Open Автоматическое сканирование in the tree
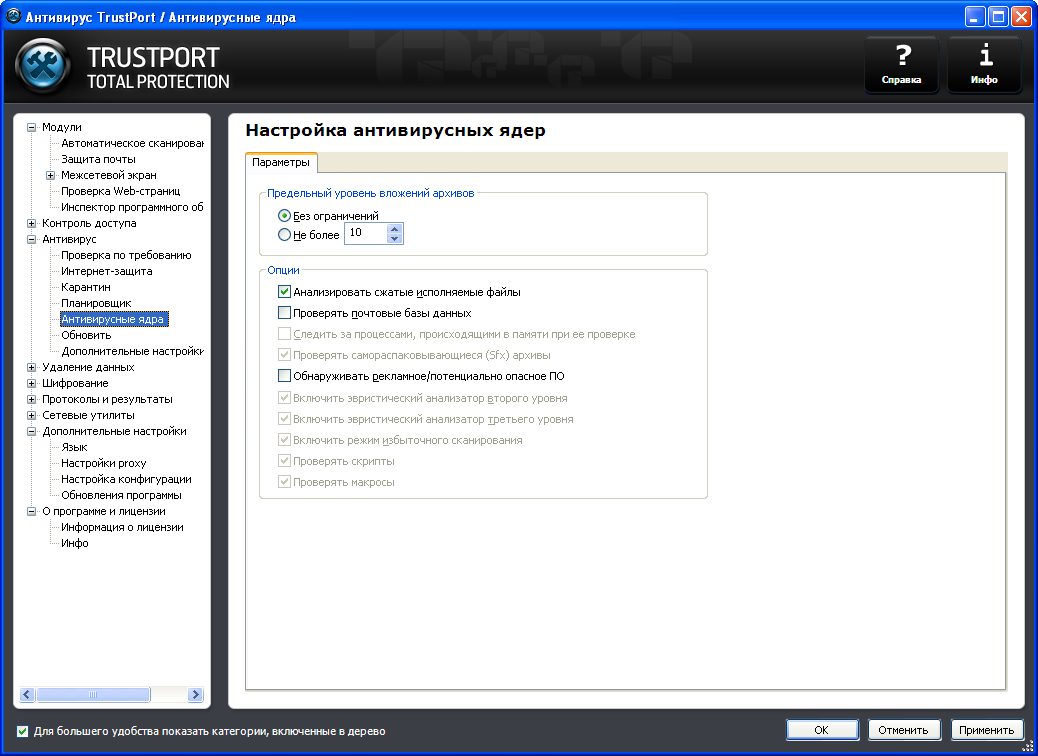The height and width of the screenshot is (756, 1038). click(132, 143)
